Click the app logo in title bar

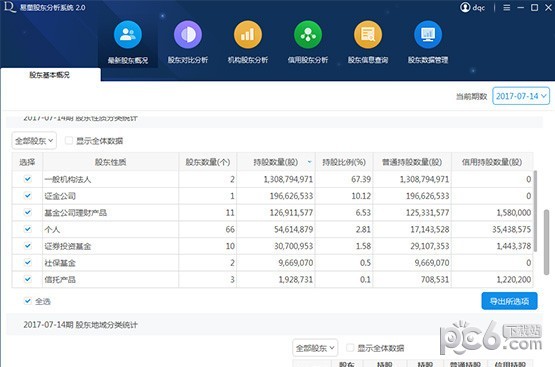click(x=9, y=7)
